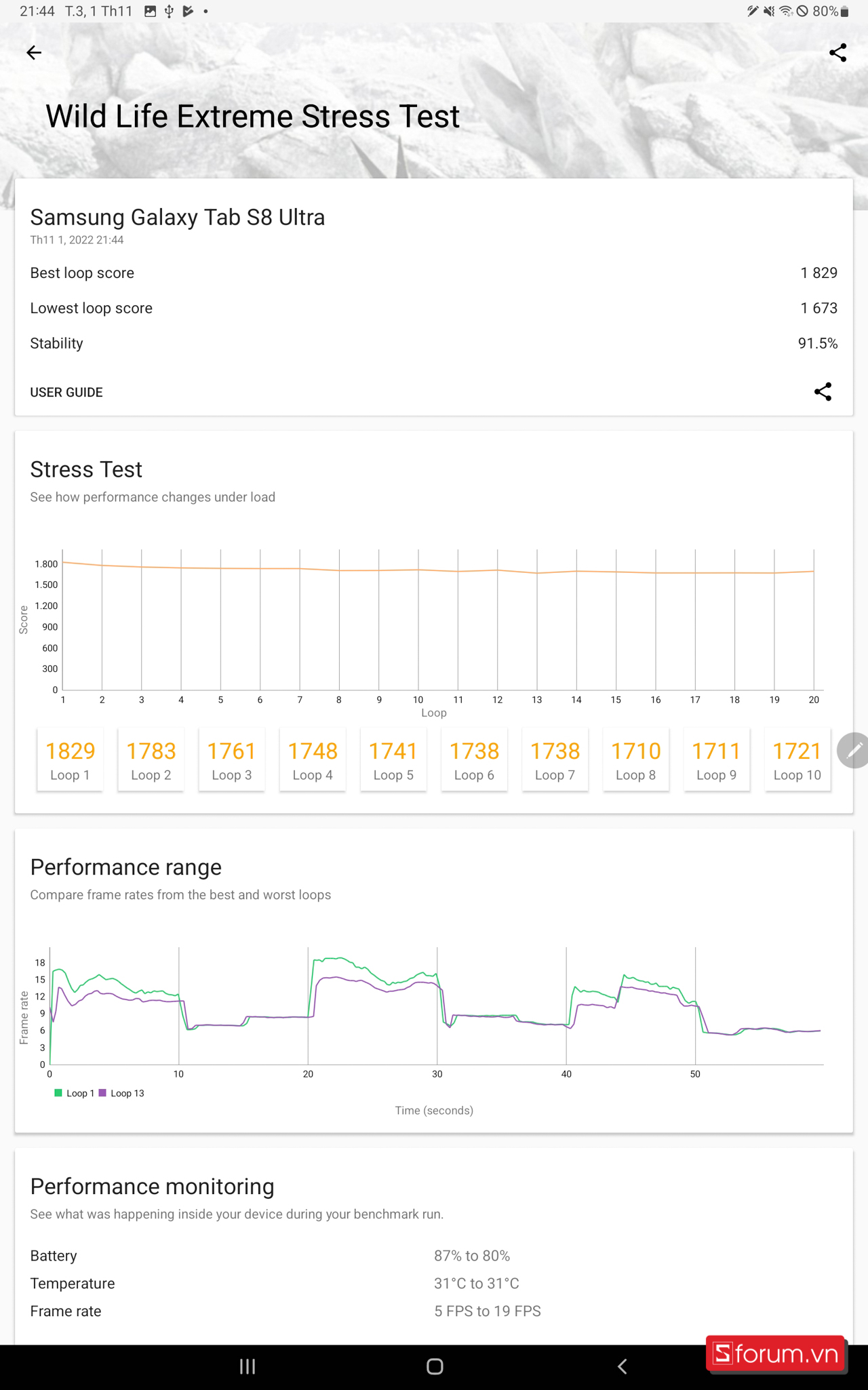
Task: Tap the Stability value 91.5%
Action: (x=818, y=343)
